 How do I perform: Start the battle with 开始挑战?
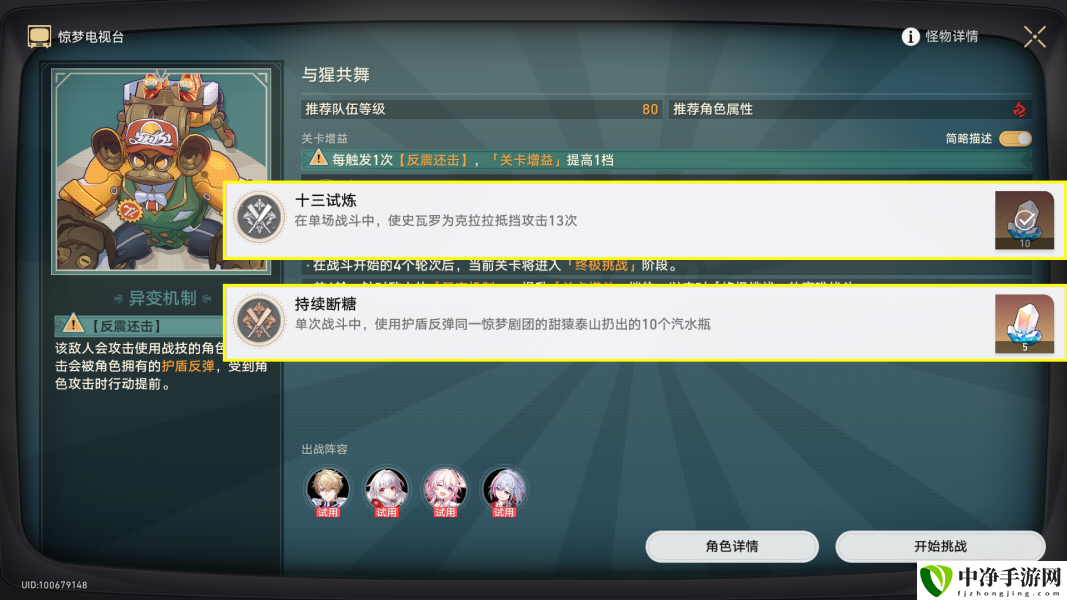click(940, 546)
